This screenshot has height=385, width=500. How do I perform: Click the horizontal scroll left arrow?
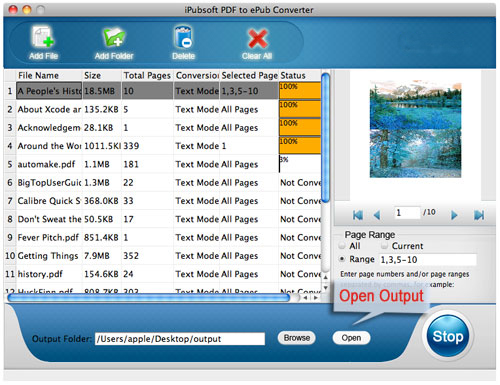pos(306,298)
